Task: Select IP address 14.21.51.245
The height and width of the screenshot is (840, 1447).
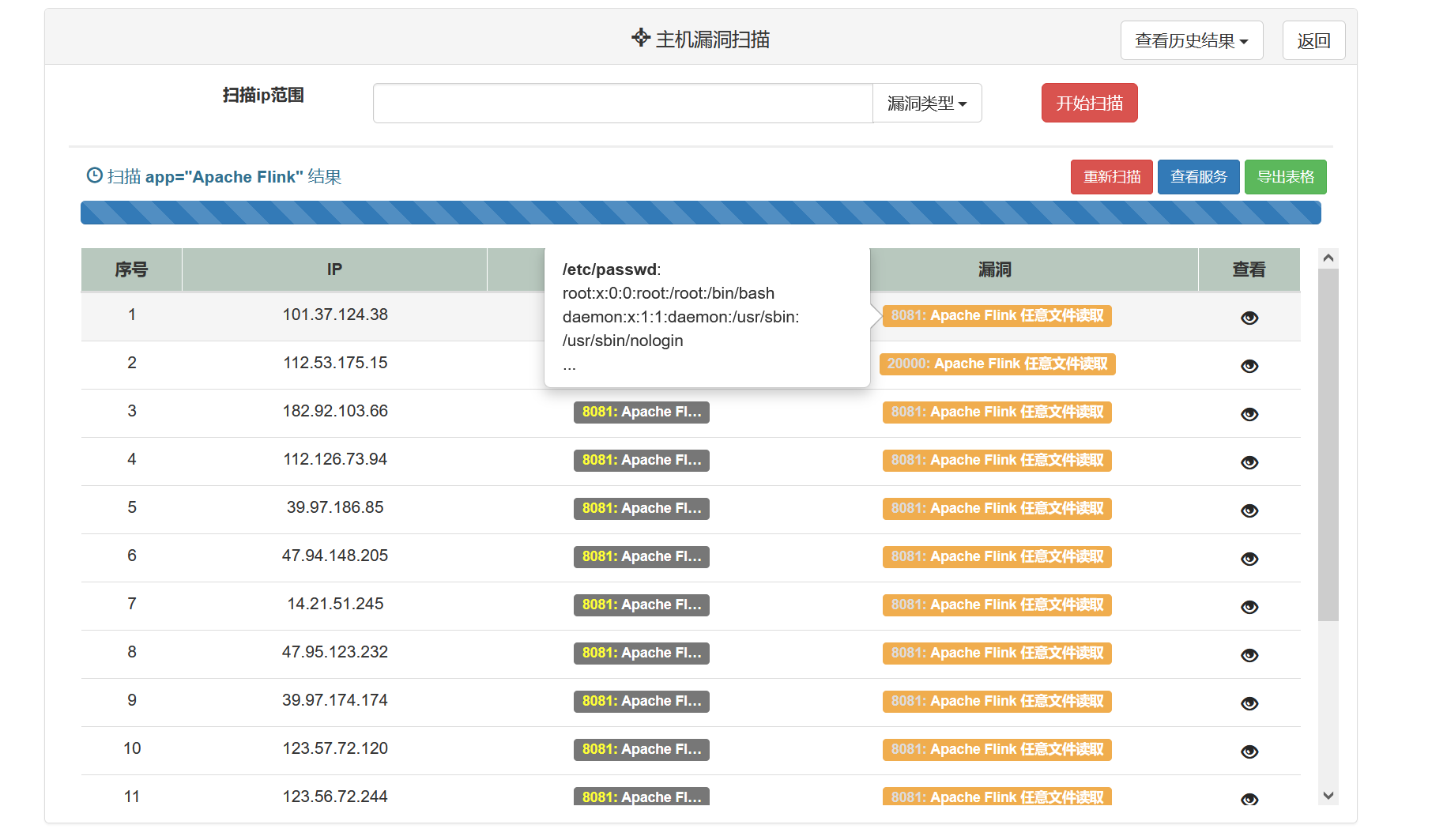Action: click(x=335, y=604)
